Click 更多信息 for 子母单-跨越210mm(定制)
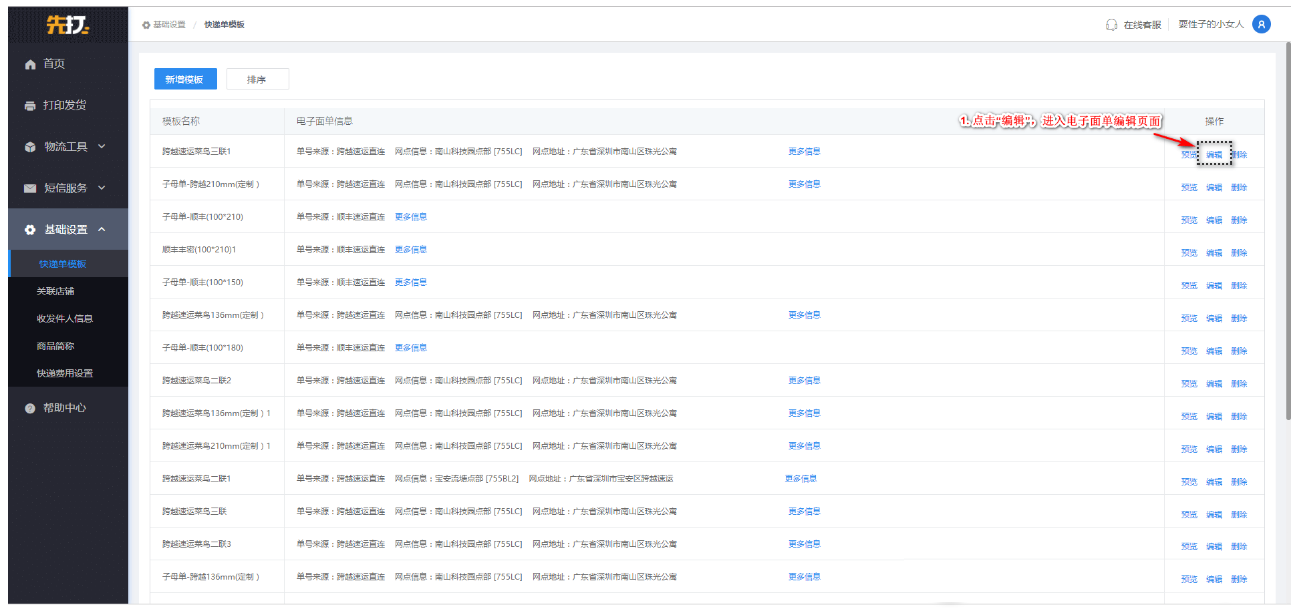 point(805,184)
